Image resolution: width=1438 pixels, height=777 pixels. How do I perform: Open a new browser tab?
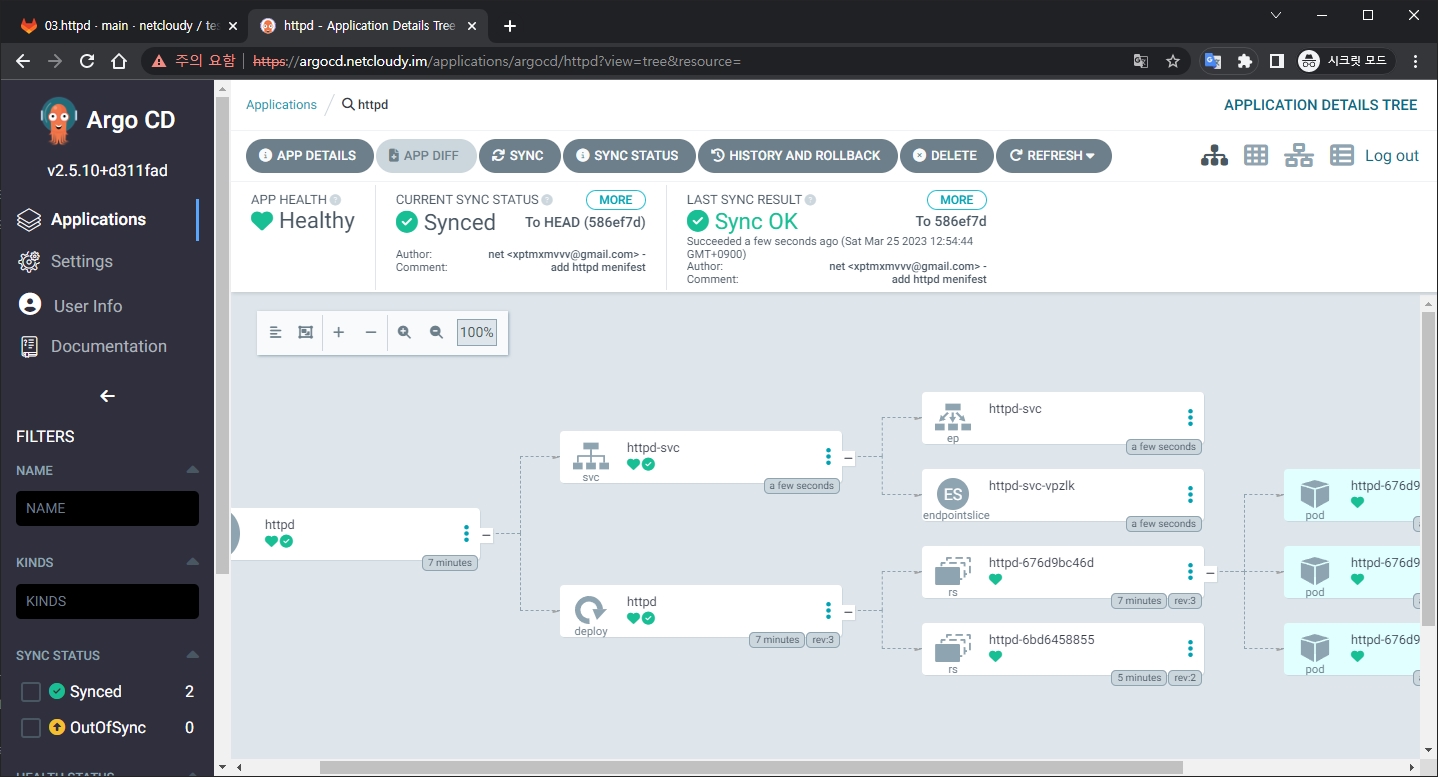pyautogui.click(x=510, y=26)
